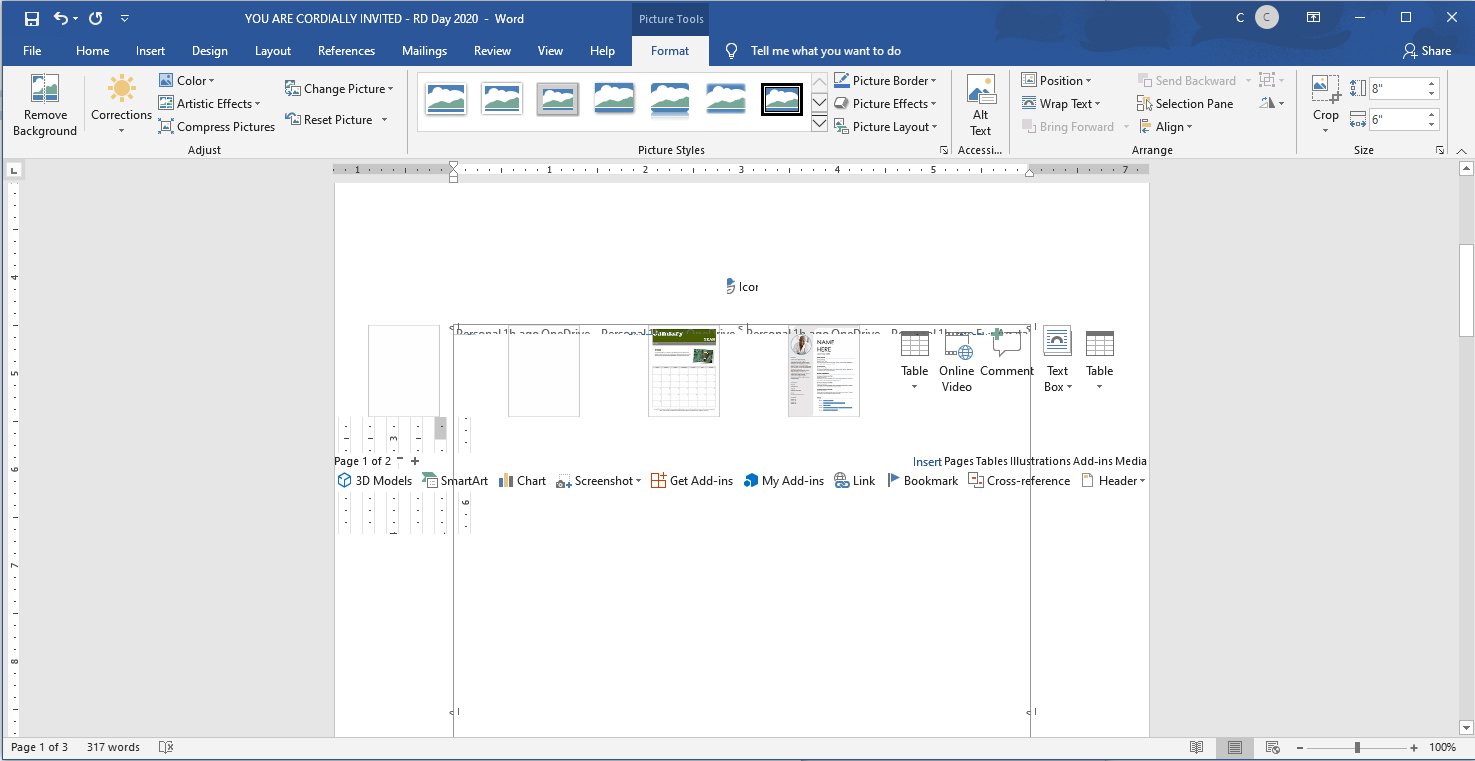Open the Insert tab

[x=151, y=51]
